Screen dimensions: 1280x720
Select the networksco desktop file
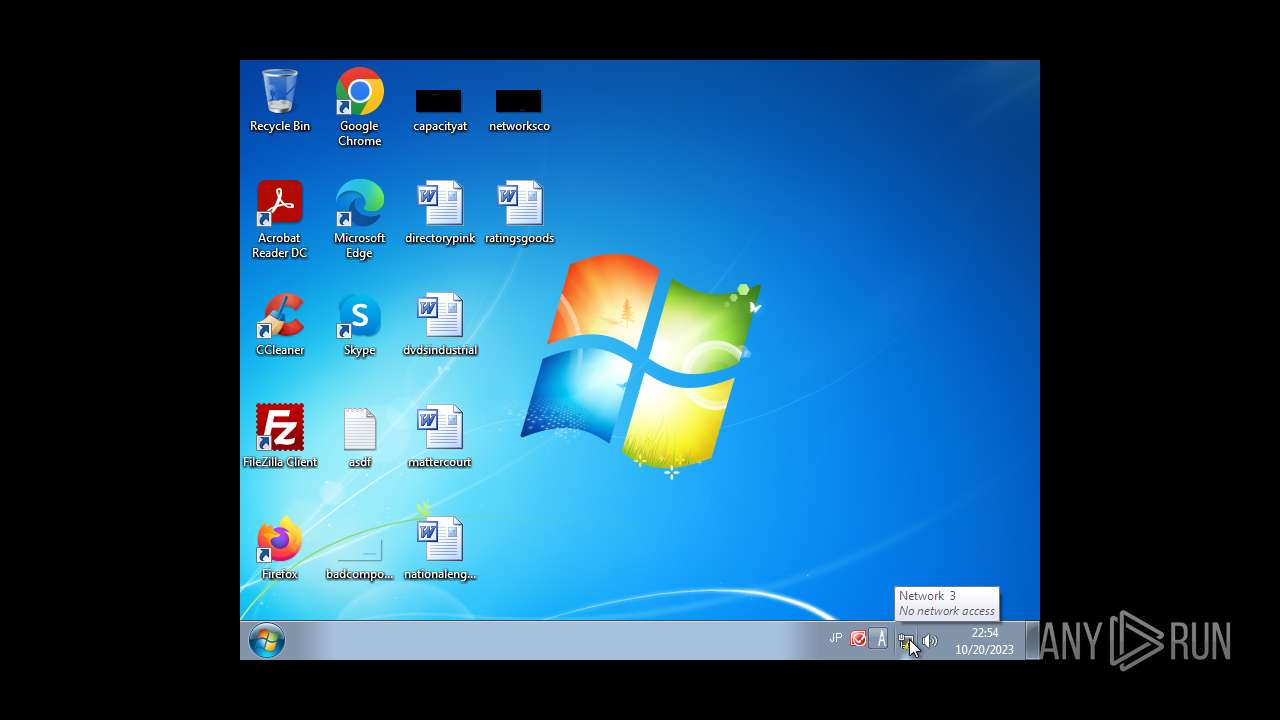tap(519, 110)
